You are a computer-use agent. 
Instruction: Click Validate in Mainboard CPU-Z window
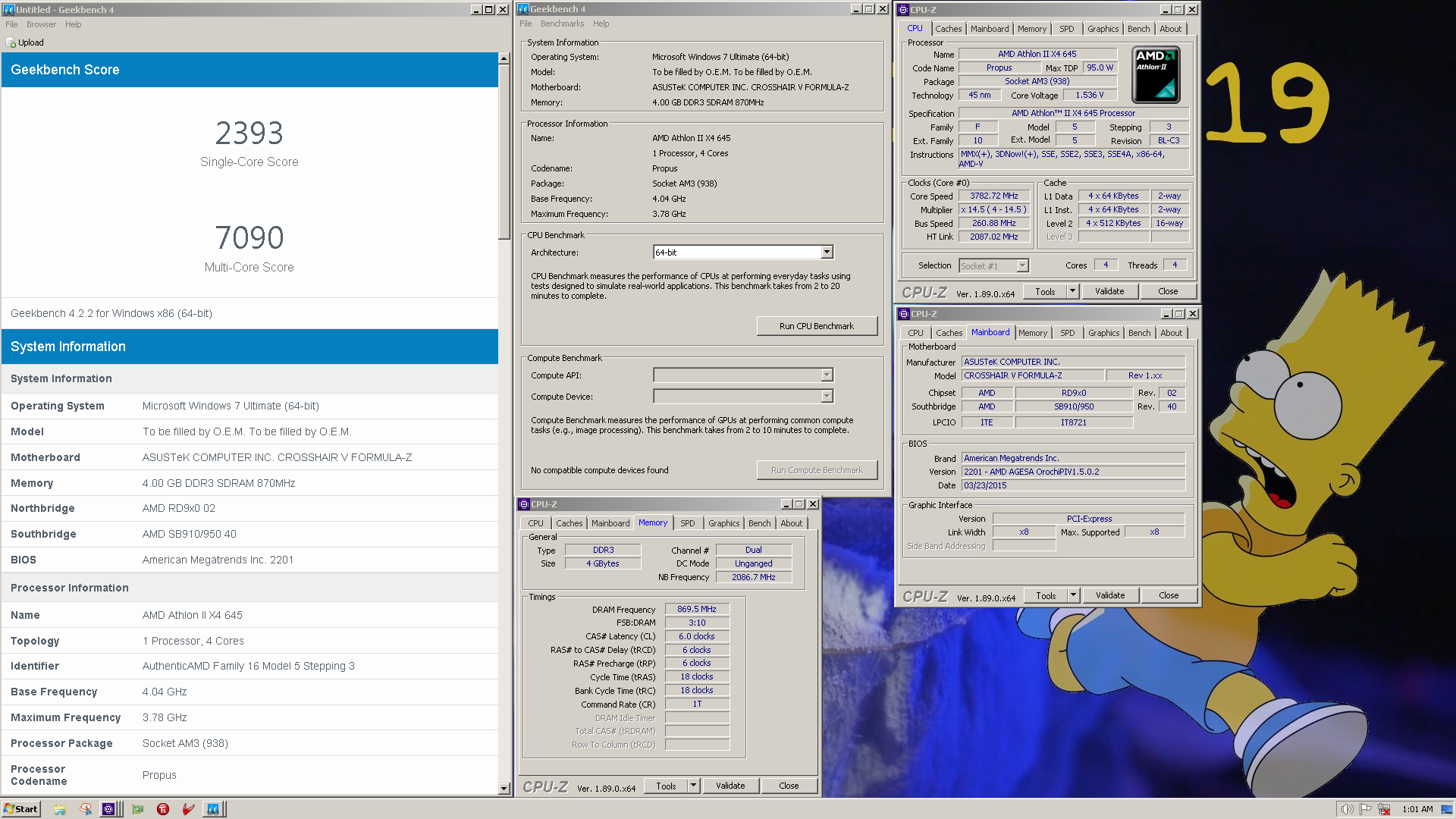tap(1110, 595)
